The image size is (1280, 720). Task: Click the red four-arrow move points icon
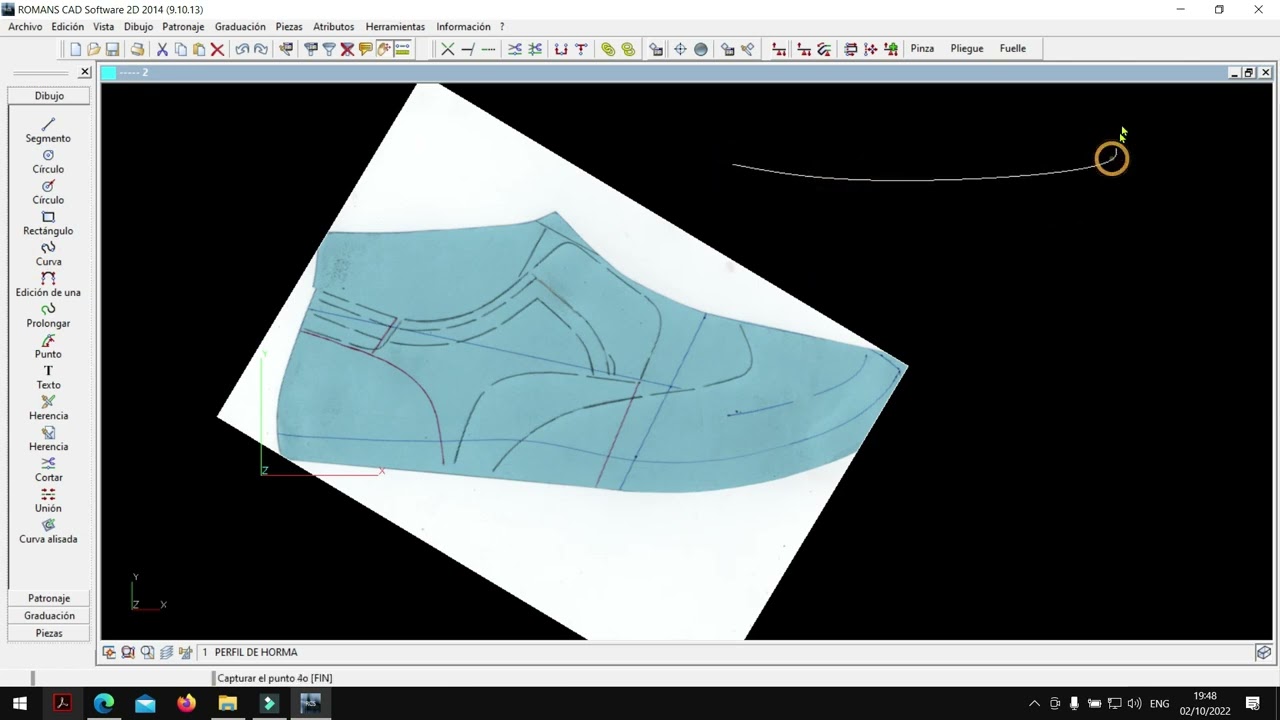coord(871,49)
